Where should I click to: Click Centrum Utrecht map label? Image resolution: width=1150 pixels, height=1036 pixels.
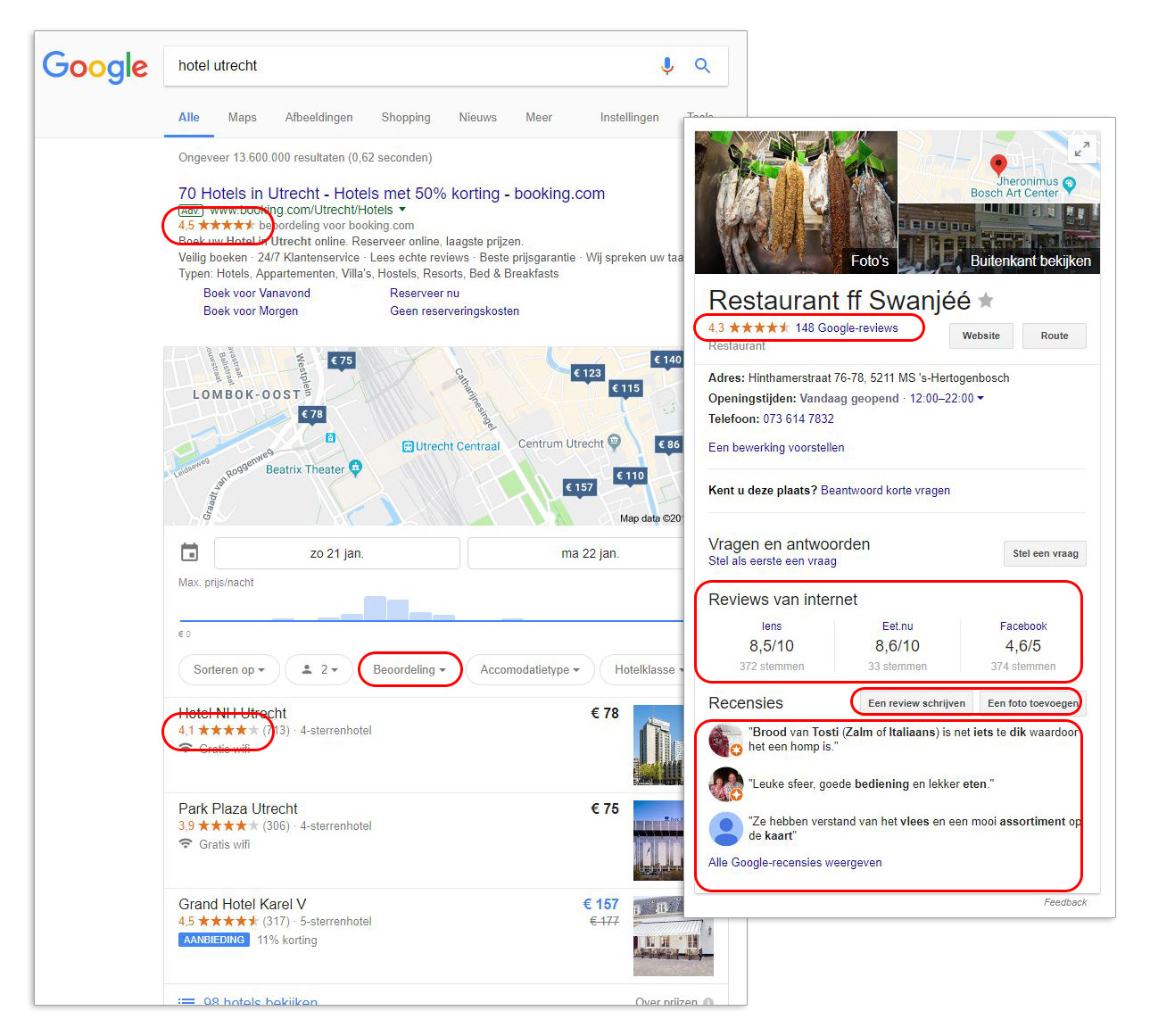click(x=561, y=443)
